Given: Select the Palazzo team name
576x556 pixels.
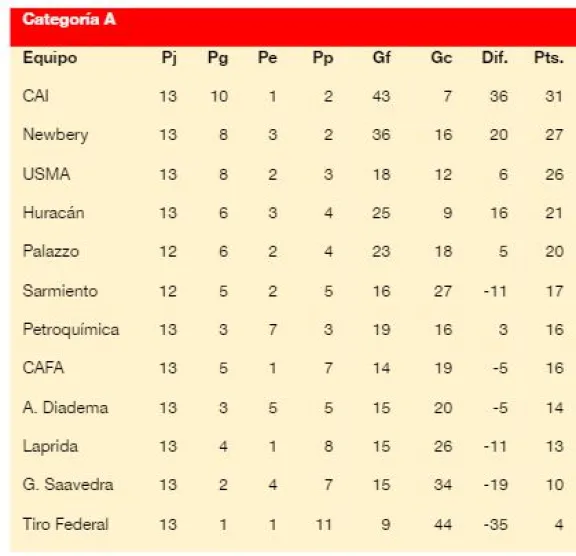Looking at the screenshot, I should pos(51,252).
